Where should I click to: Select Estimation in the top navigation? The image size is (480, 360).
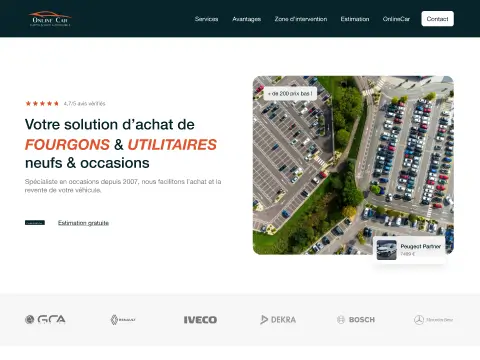355,19
